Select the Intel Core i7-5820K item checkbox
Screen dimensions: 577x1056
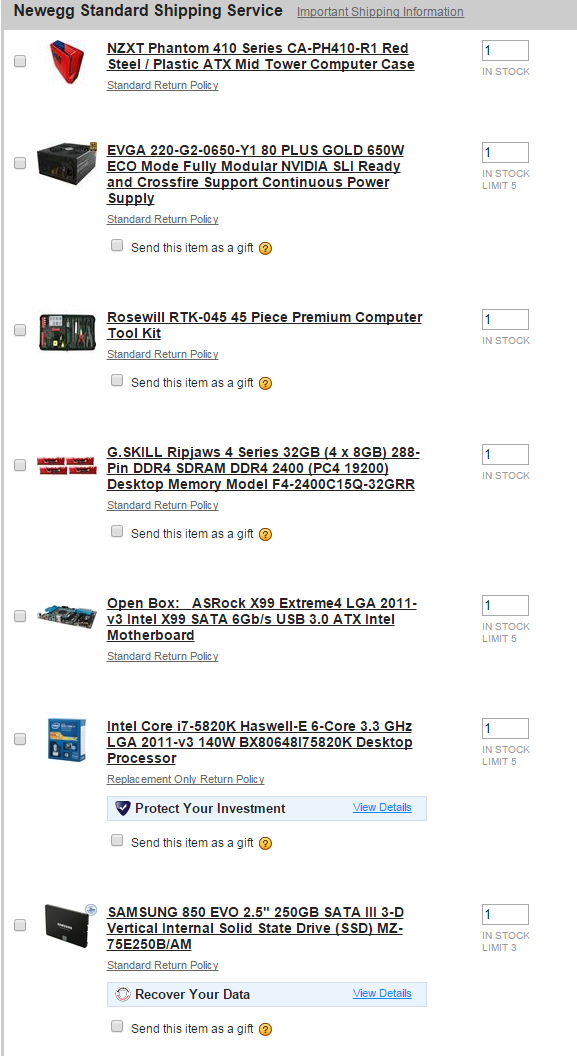[20, 739]
